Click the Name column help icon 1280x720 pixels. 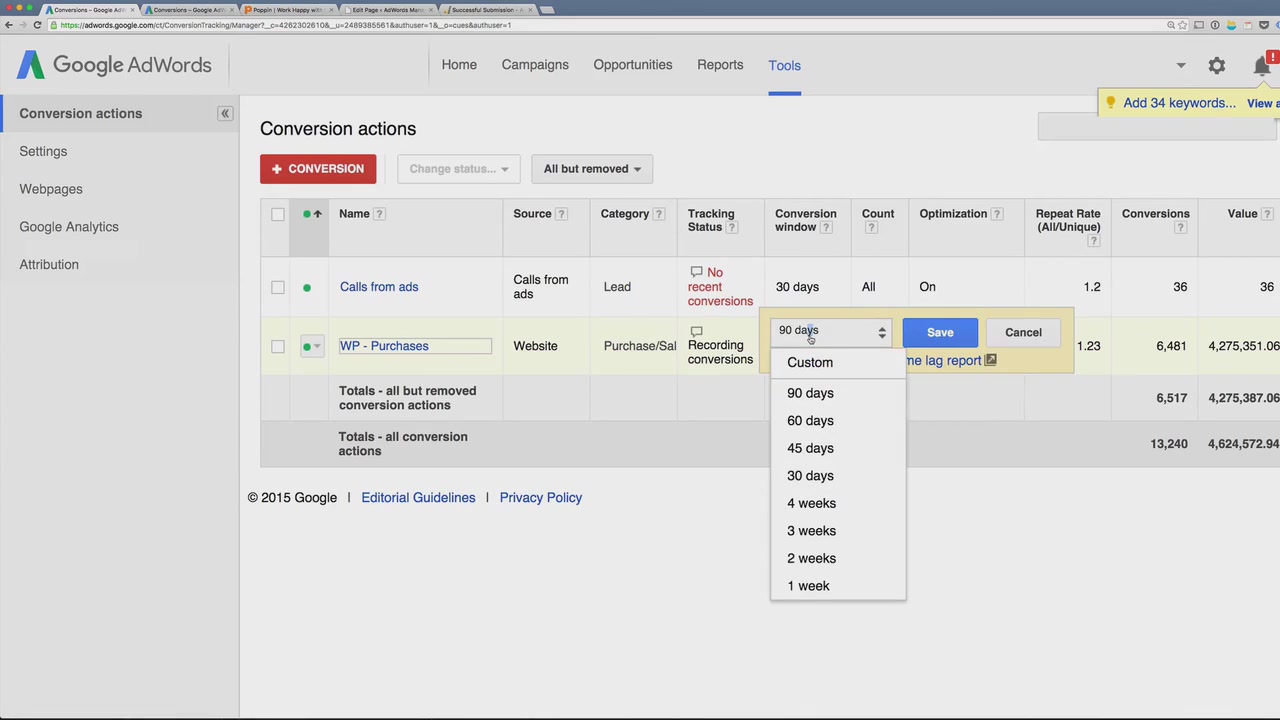[379, 214]
